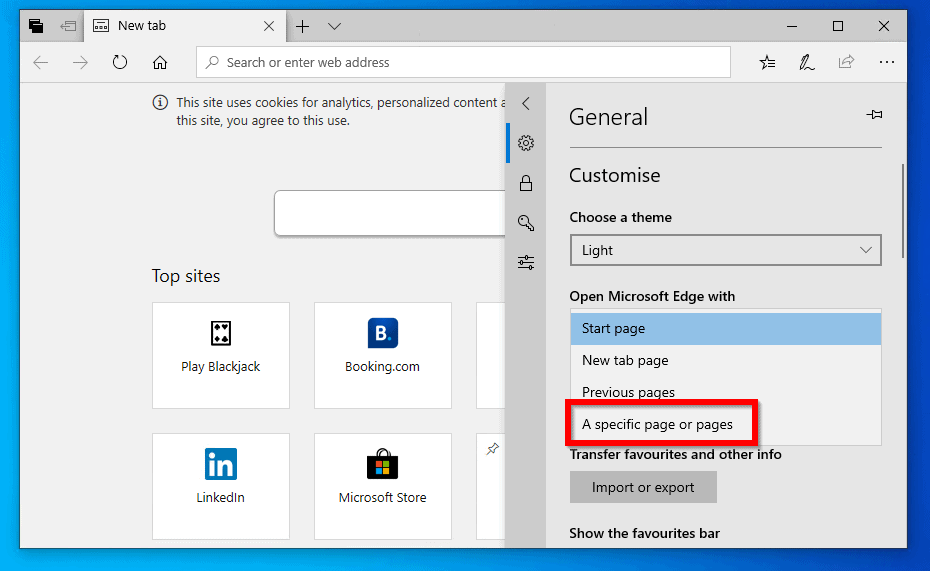This screenshot has height=571, width=930.
Task: Click the pin icon on the top site tile
Action: (x=492, y=449)
